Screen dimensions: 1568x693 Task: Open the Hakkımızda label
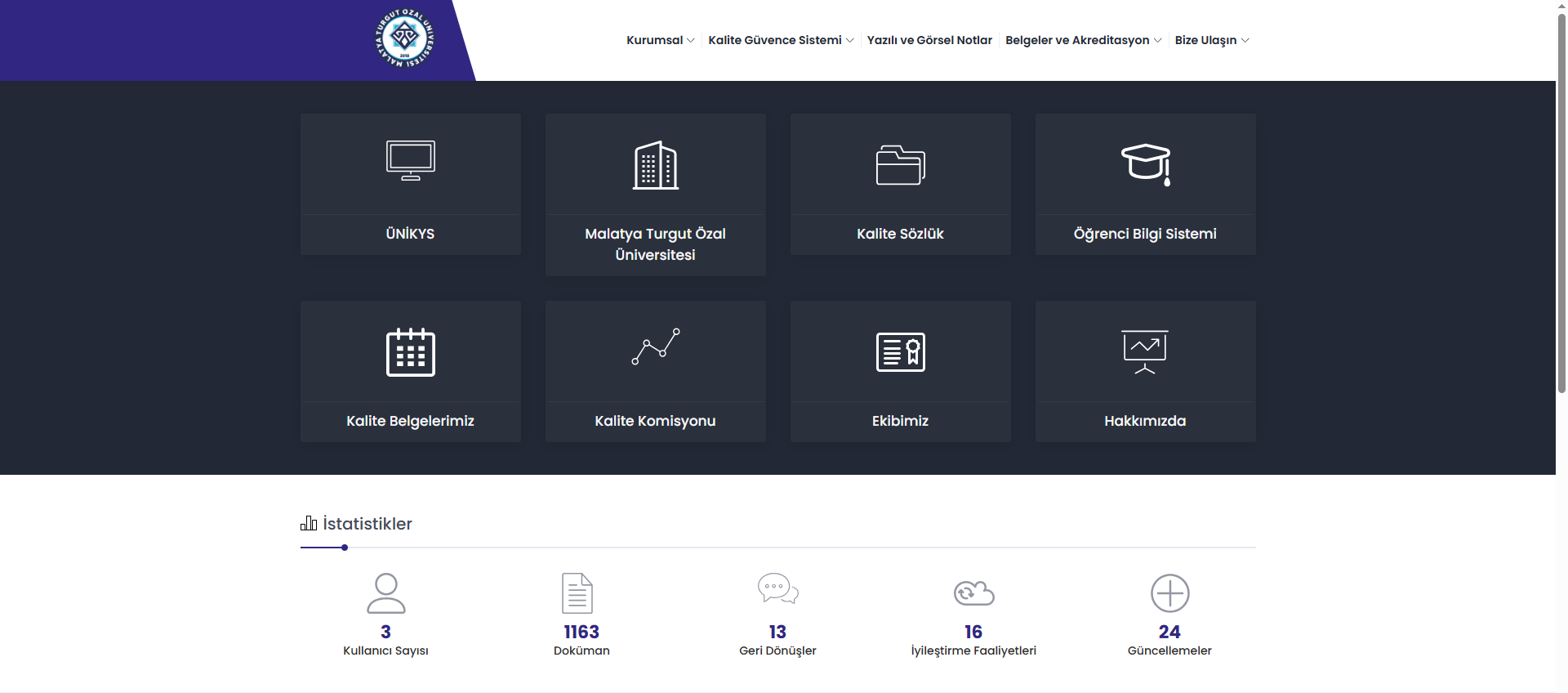(1146, 421)
